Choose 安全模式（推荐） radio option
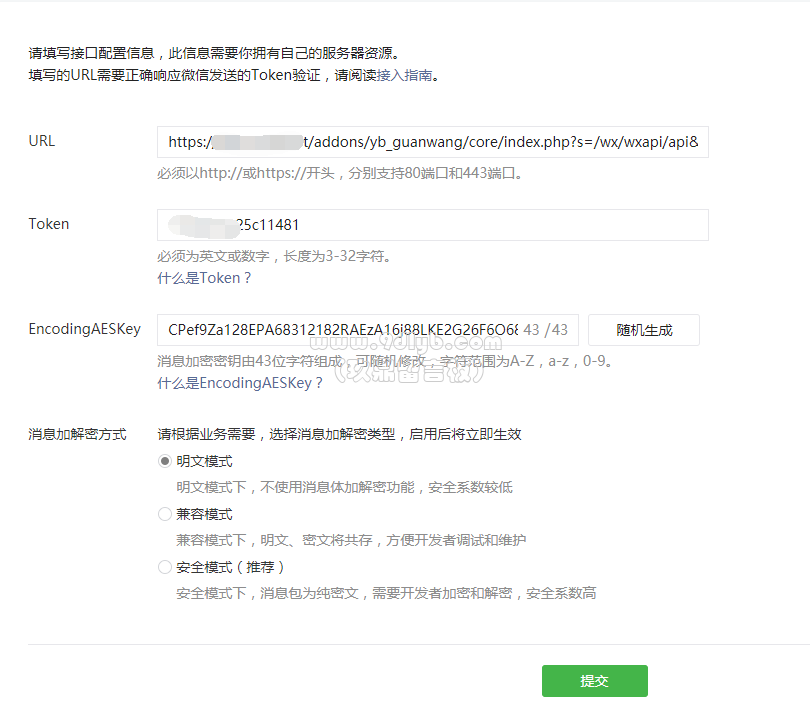 coord(165,567)
